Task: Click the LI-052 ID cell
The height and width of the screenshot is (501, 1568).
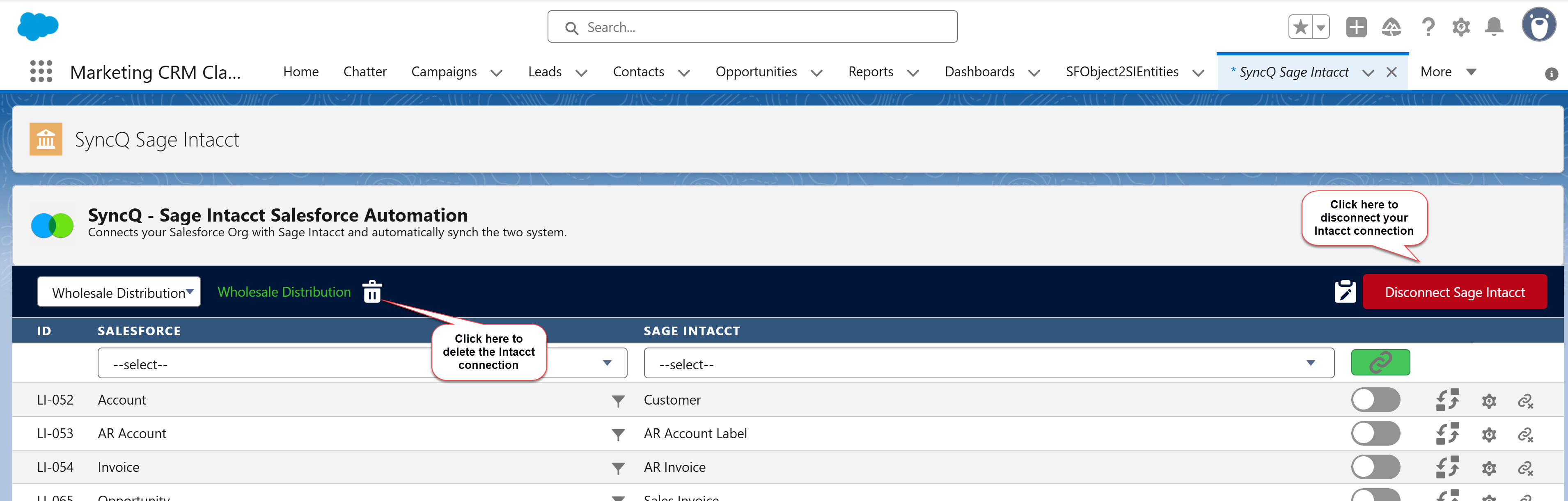Action: pos(55,400)
